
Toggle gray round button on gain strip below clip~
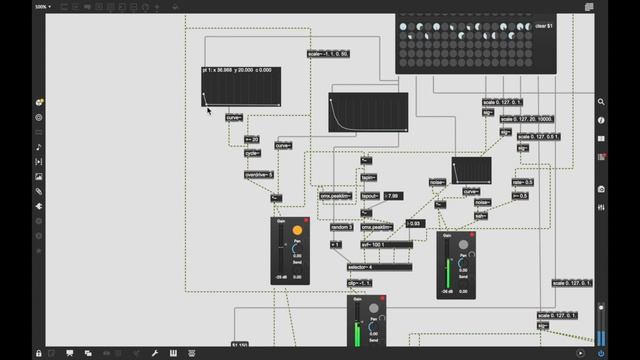pos(373,309)
